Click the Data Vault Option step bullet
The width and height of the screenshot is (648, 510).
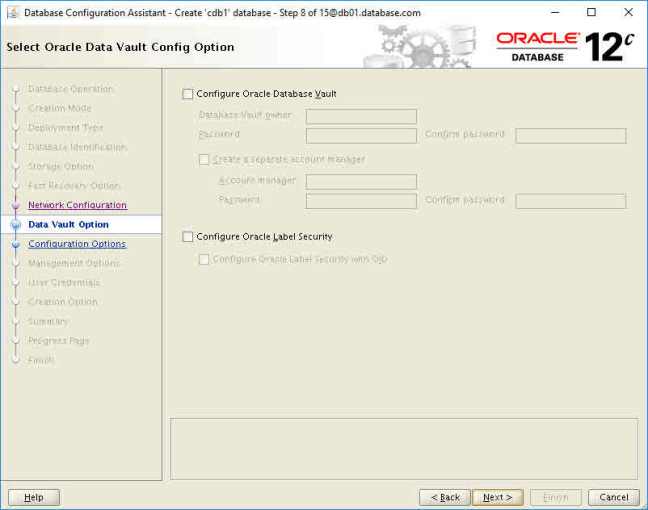pyautogui.click(x=15, y=225)
